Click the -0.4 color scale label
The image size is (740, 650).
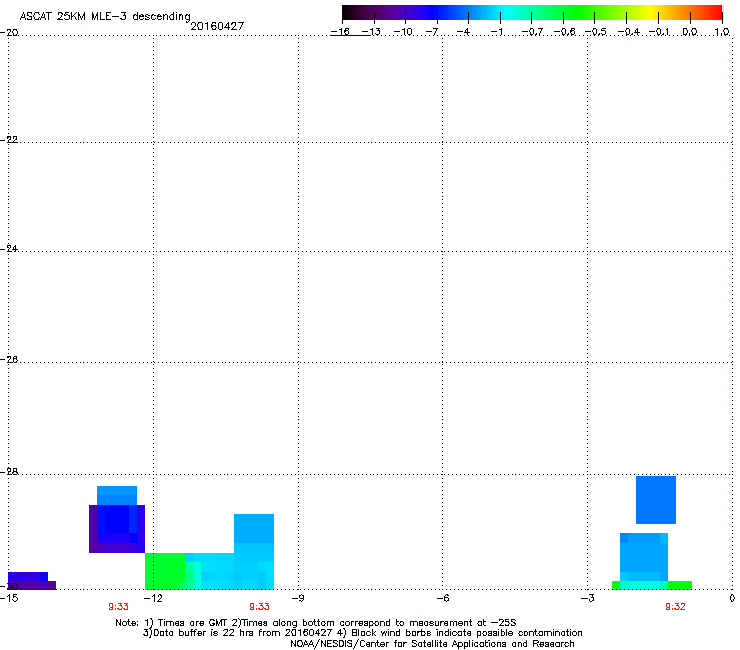coord(629,32)
